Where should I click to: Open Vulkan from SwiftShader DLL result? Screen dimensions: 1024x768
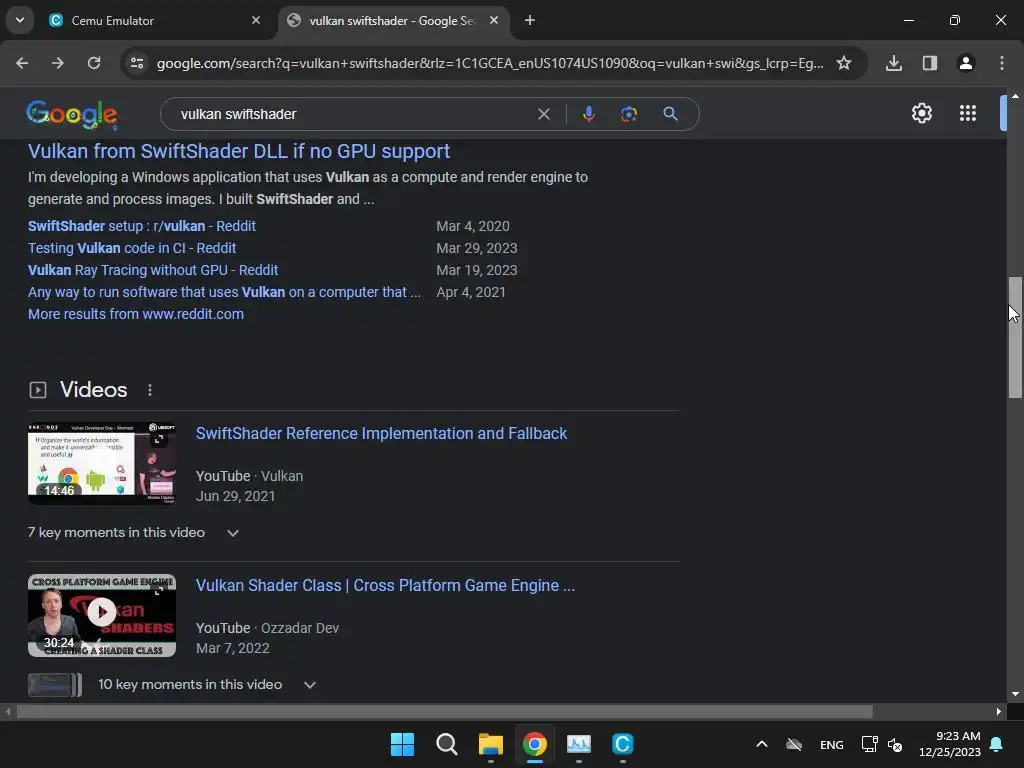(239, 151)
